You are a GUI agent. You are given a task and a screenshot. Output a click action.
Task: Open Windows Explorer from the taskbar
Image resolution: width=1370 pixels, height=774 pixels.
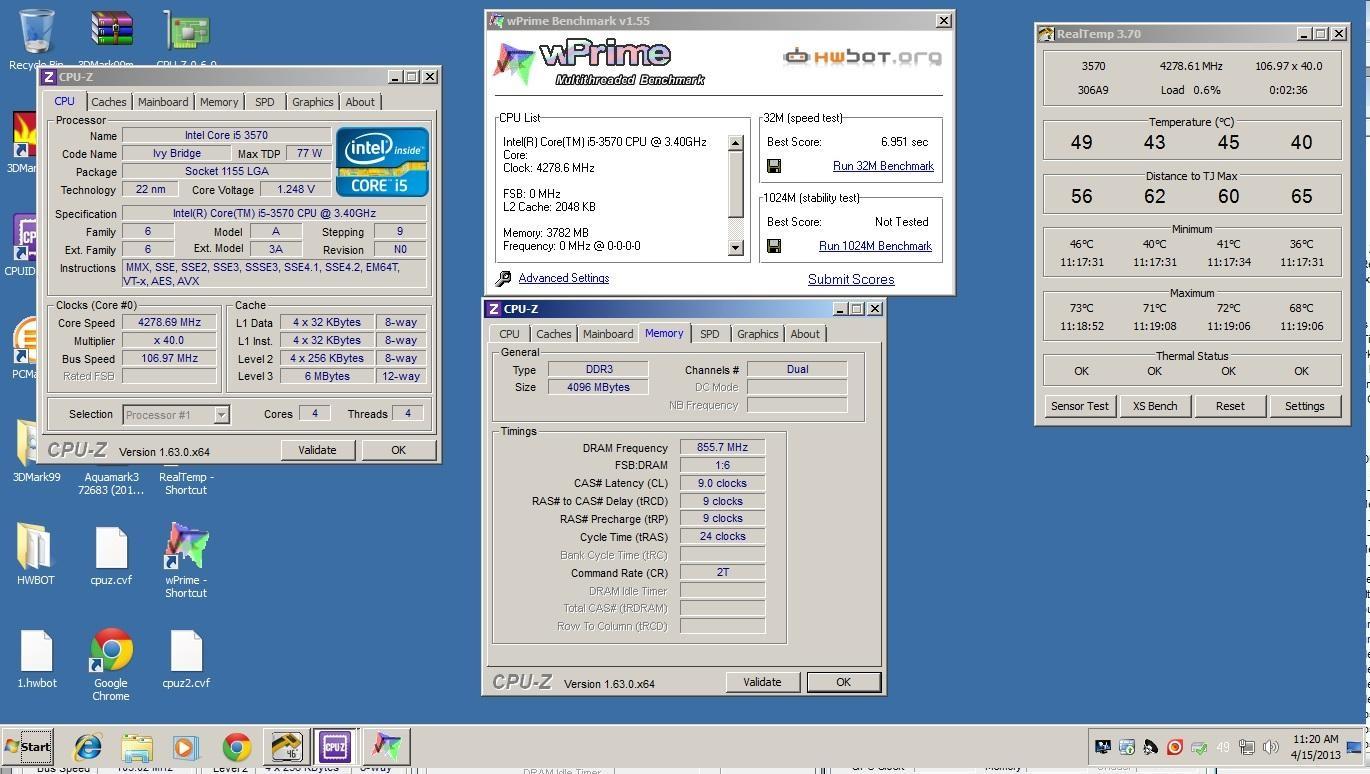(x=137, y=747)
